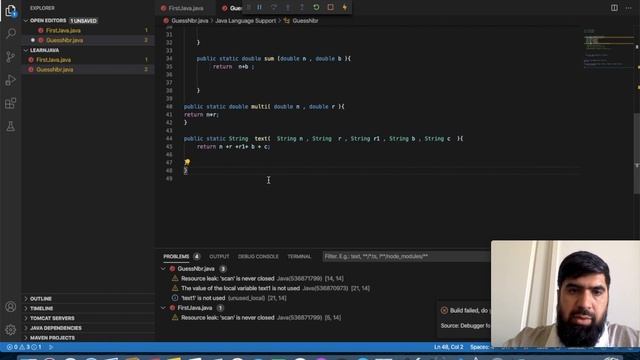Expand the Maven Projects section
This screenshot has height=360, width=640.
point(52,338)
